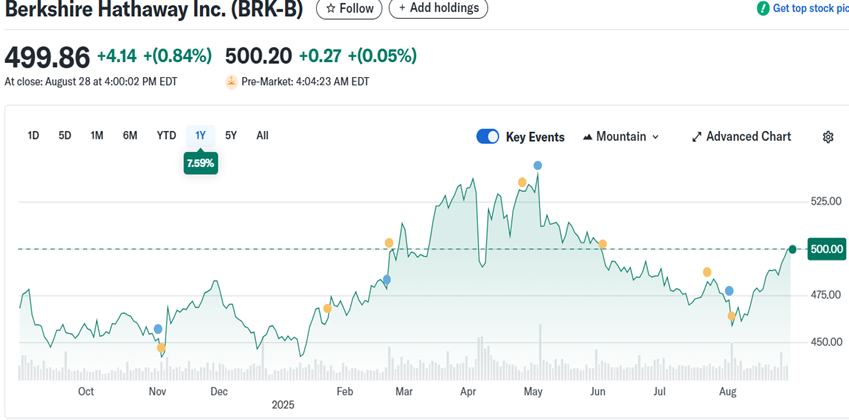Click the 7.59% return badge
The width and height of the screenshot is (849, 420).
(x=201, y=163)
